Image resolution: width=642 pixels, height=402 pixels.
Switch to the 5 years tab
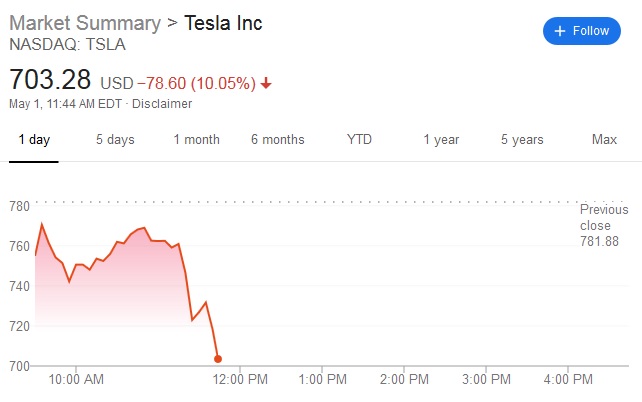pos(522,139)
